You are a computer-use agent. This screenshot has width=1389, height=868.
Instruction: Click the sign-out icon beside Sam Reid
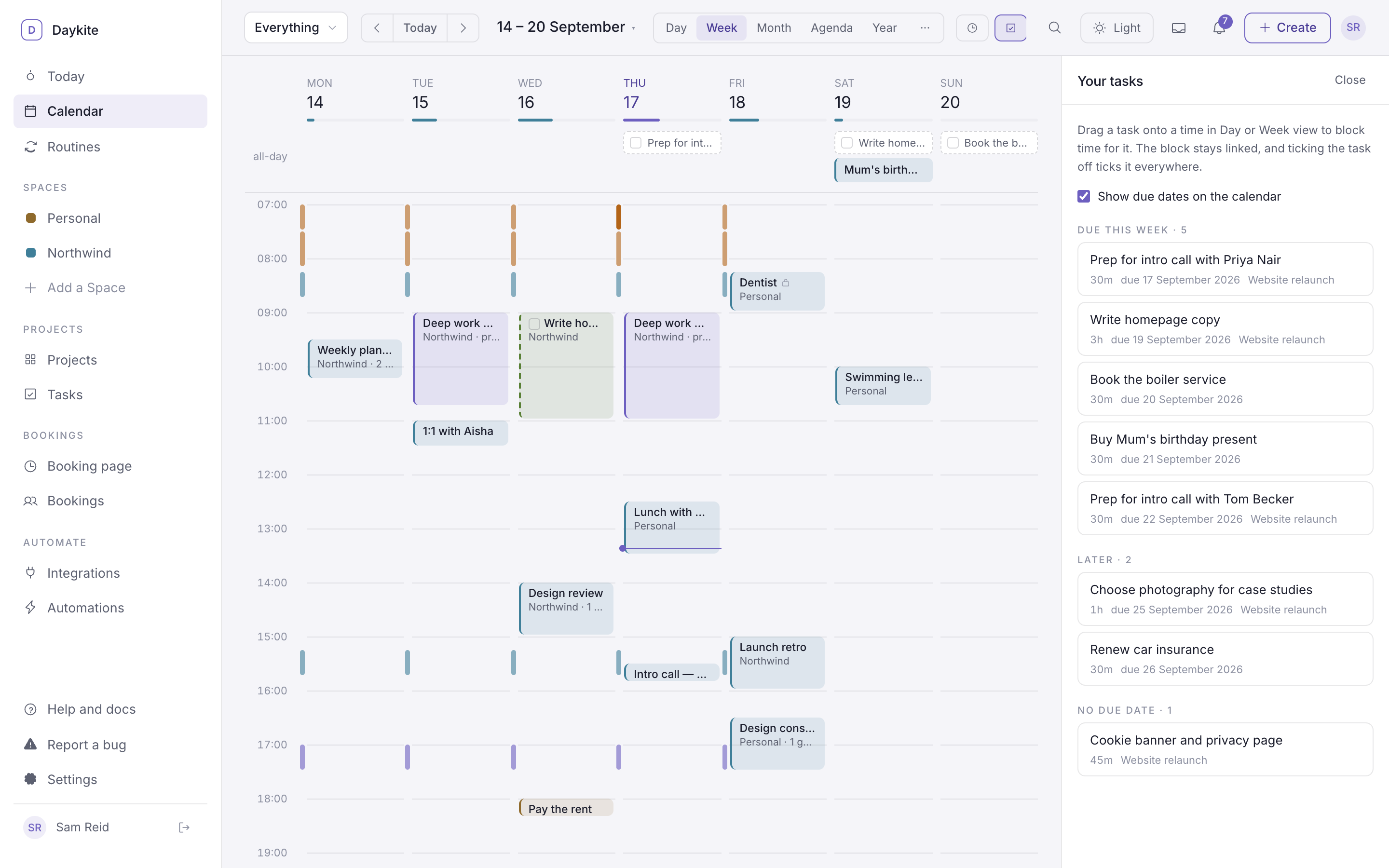click(184, 827)
